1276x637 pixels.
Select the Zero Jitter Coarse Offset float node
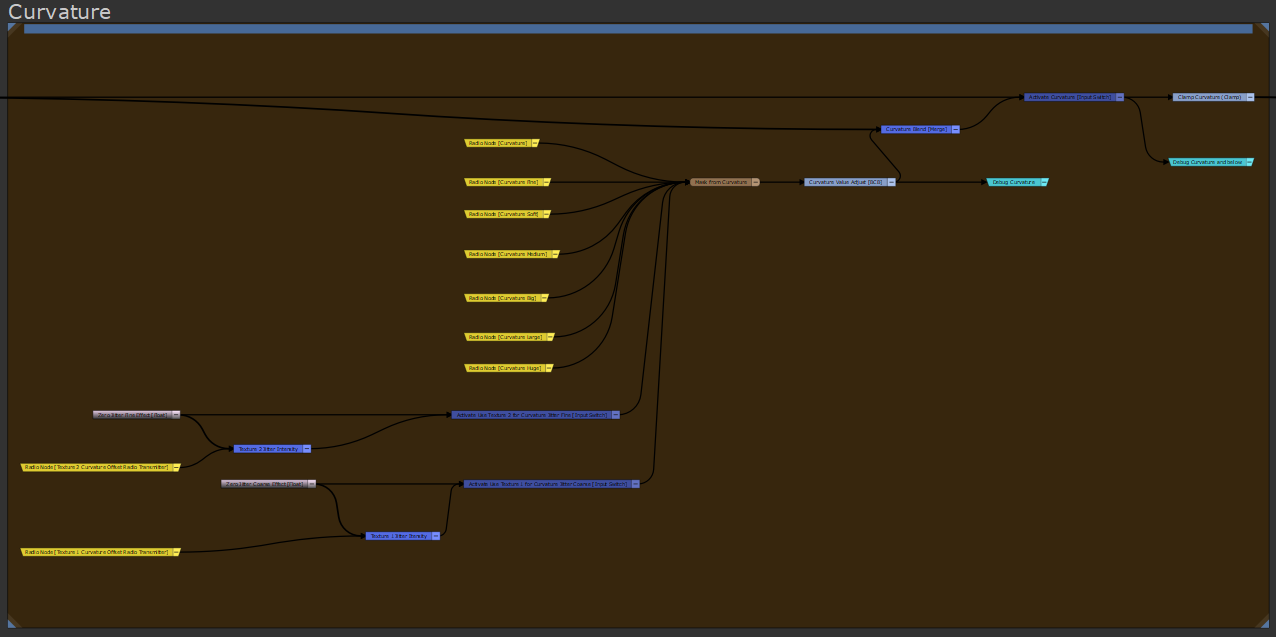point(264,484)
